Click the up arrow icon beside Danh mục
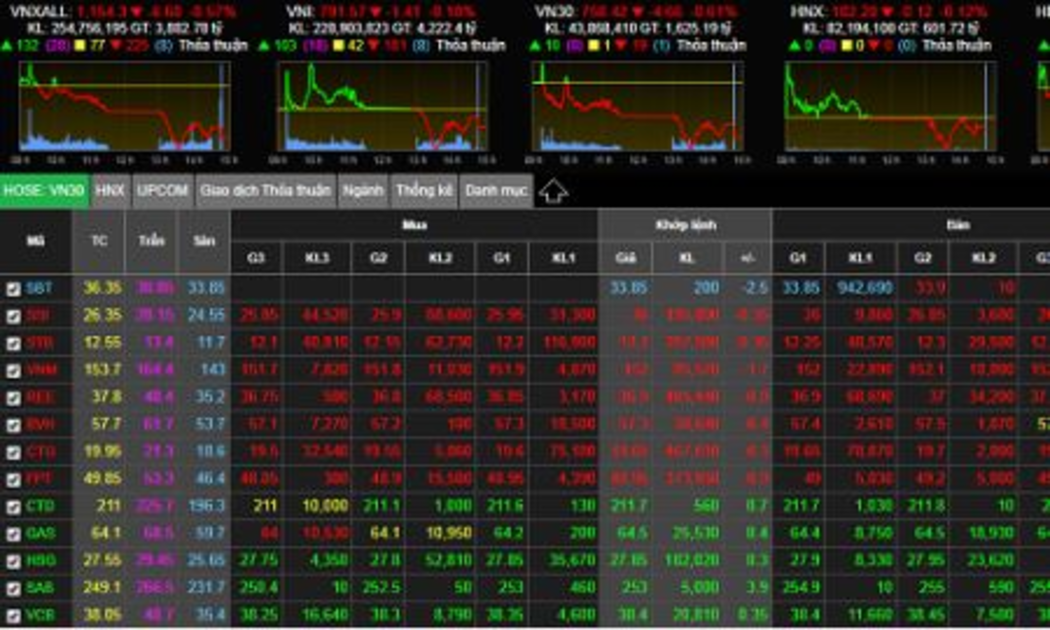The image size is (1050, 630). [x=553, y=192]
